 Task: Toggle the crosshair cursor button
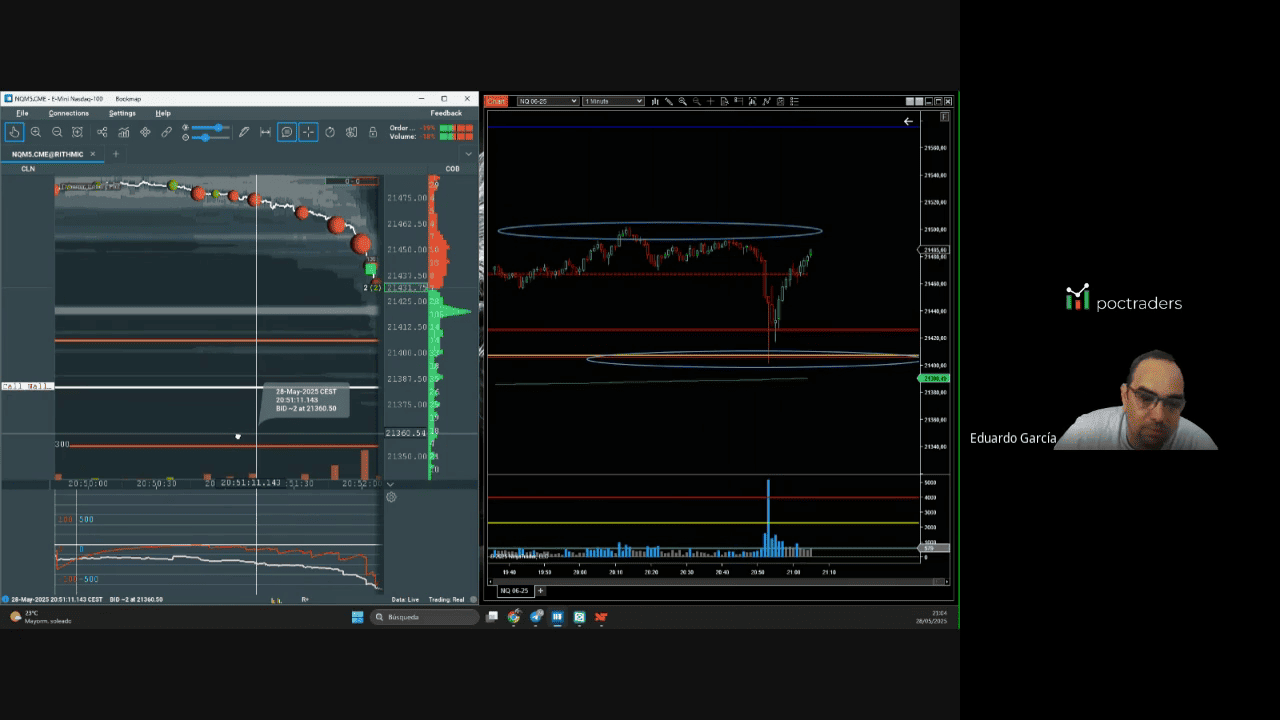tap(308, 132)
